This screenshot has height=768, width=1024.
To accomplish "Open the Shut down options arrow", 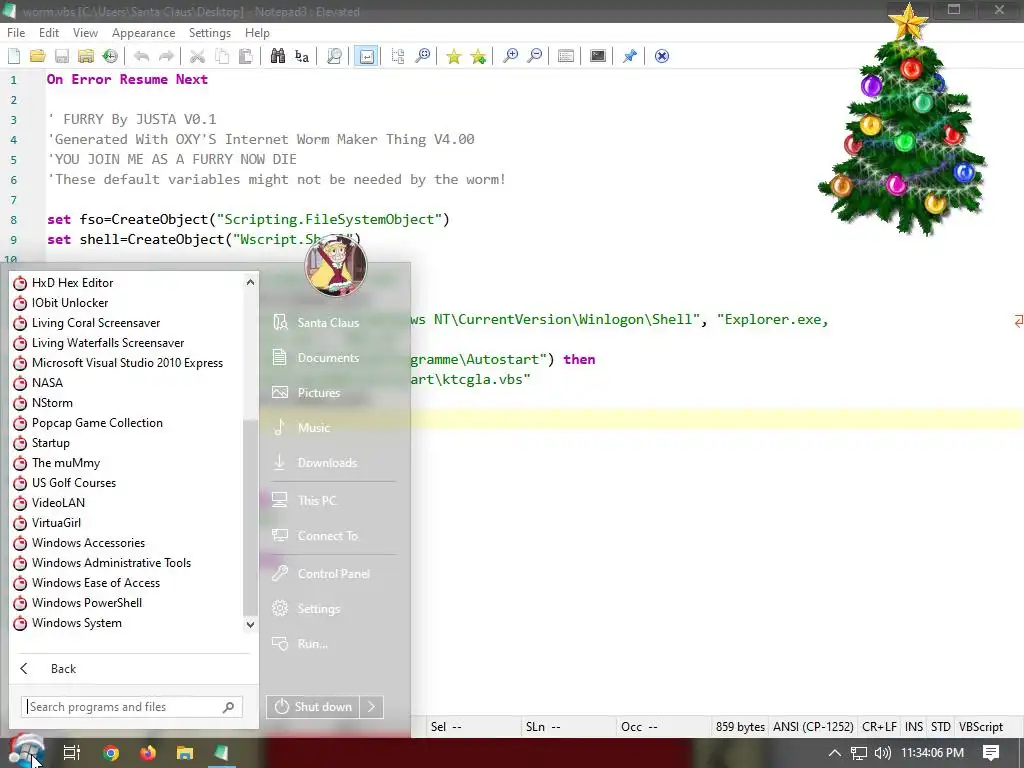I will [372, 707].
